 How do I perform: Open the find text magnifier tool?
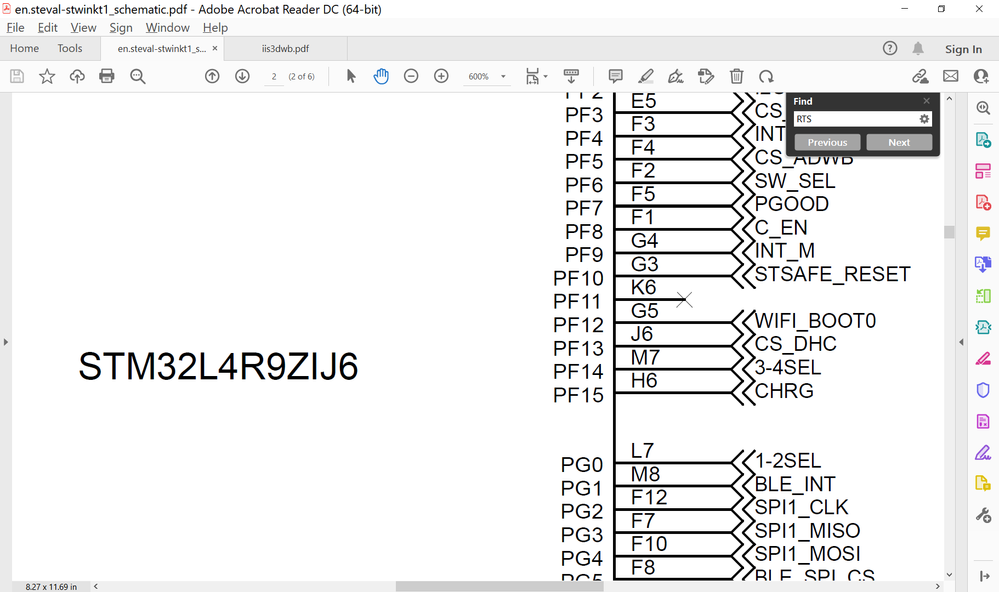[138, 76]
